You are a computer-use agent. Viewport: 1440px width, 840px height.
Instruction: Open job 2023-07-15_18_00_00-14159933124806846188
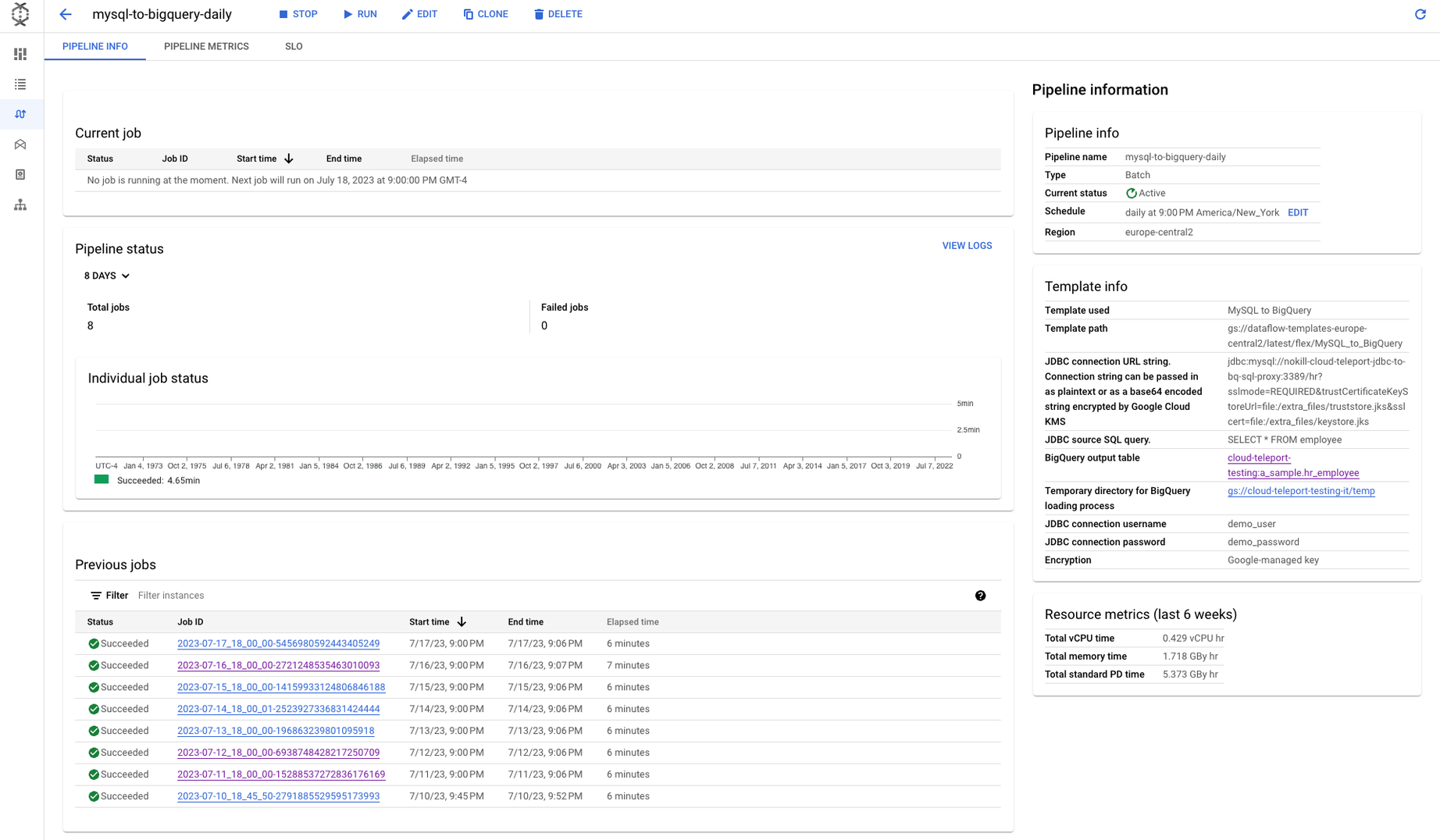281,688
